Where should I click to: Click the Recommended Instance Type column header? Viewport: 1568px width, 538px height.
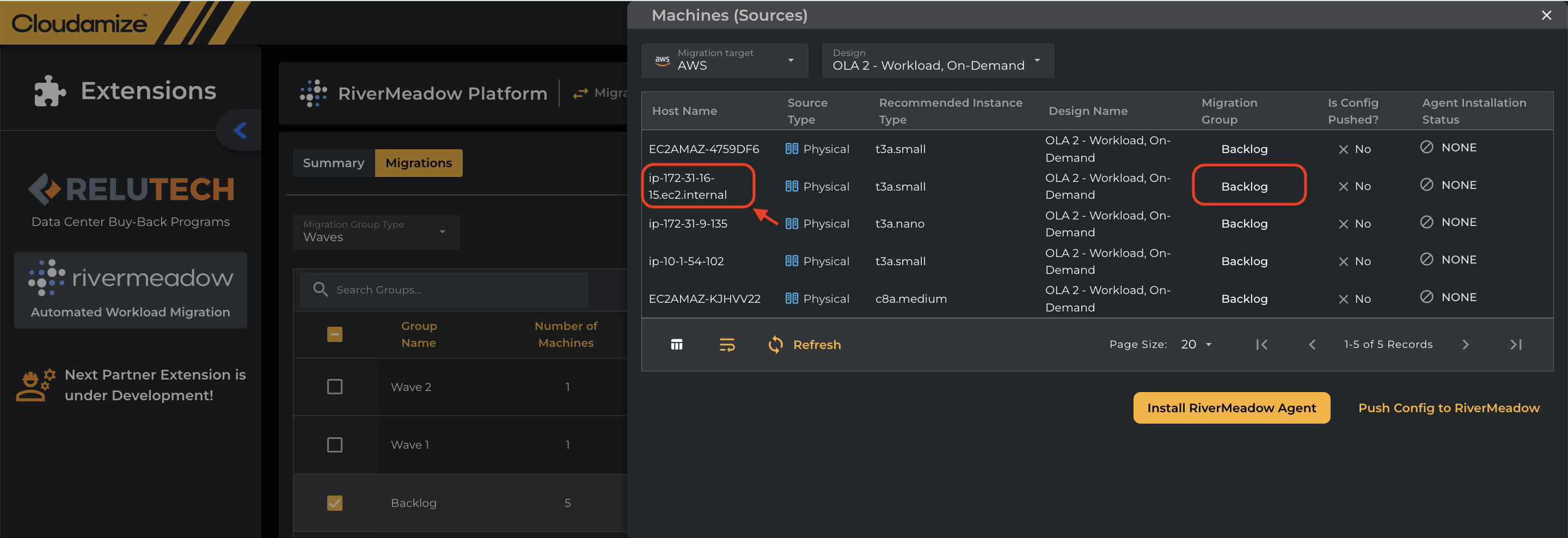(951, 111)
